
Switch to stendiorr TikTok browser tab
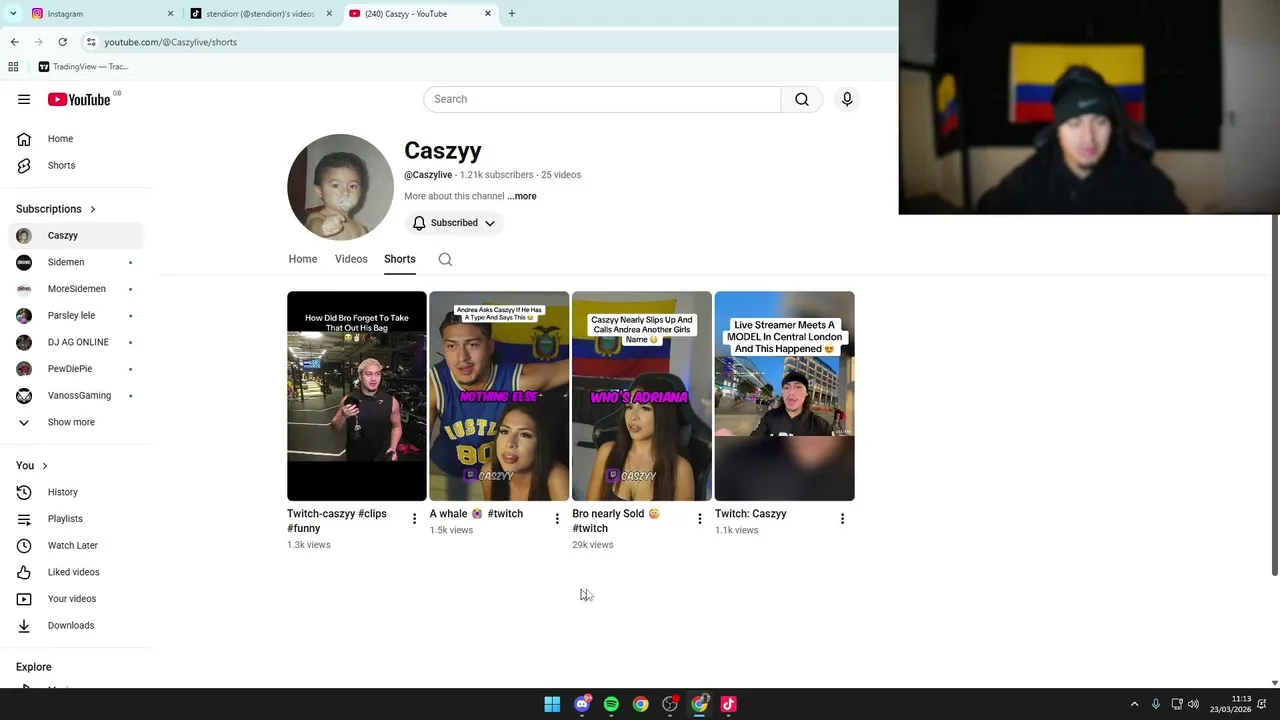[260, 14]
